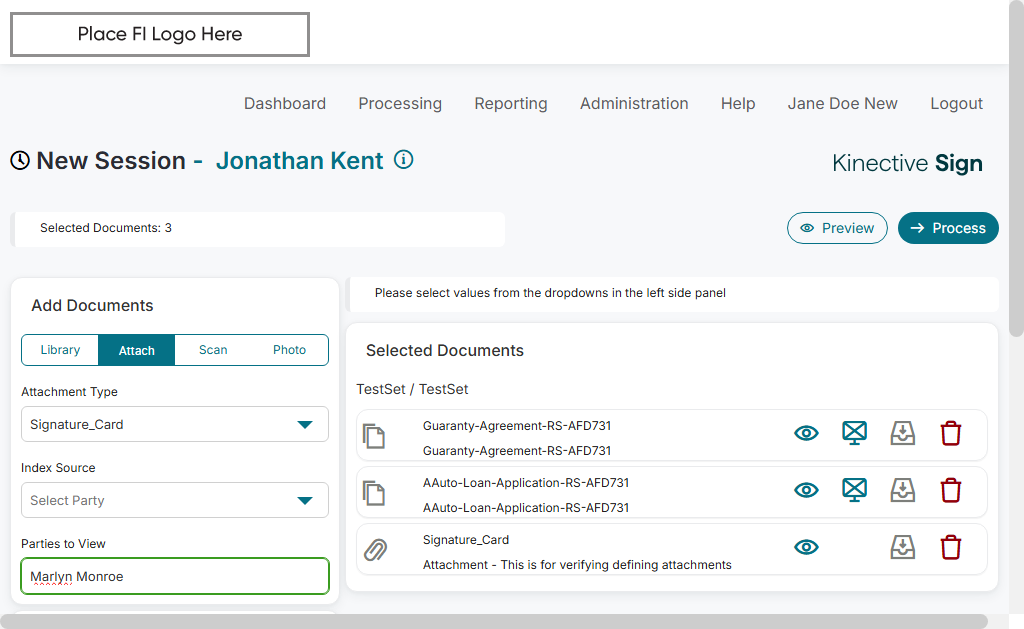The width and height of the screenshot is (1024, 629).
Task: Switch to the Library tab
Action: click(x=60, y=350)
